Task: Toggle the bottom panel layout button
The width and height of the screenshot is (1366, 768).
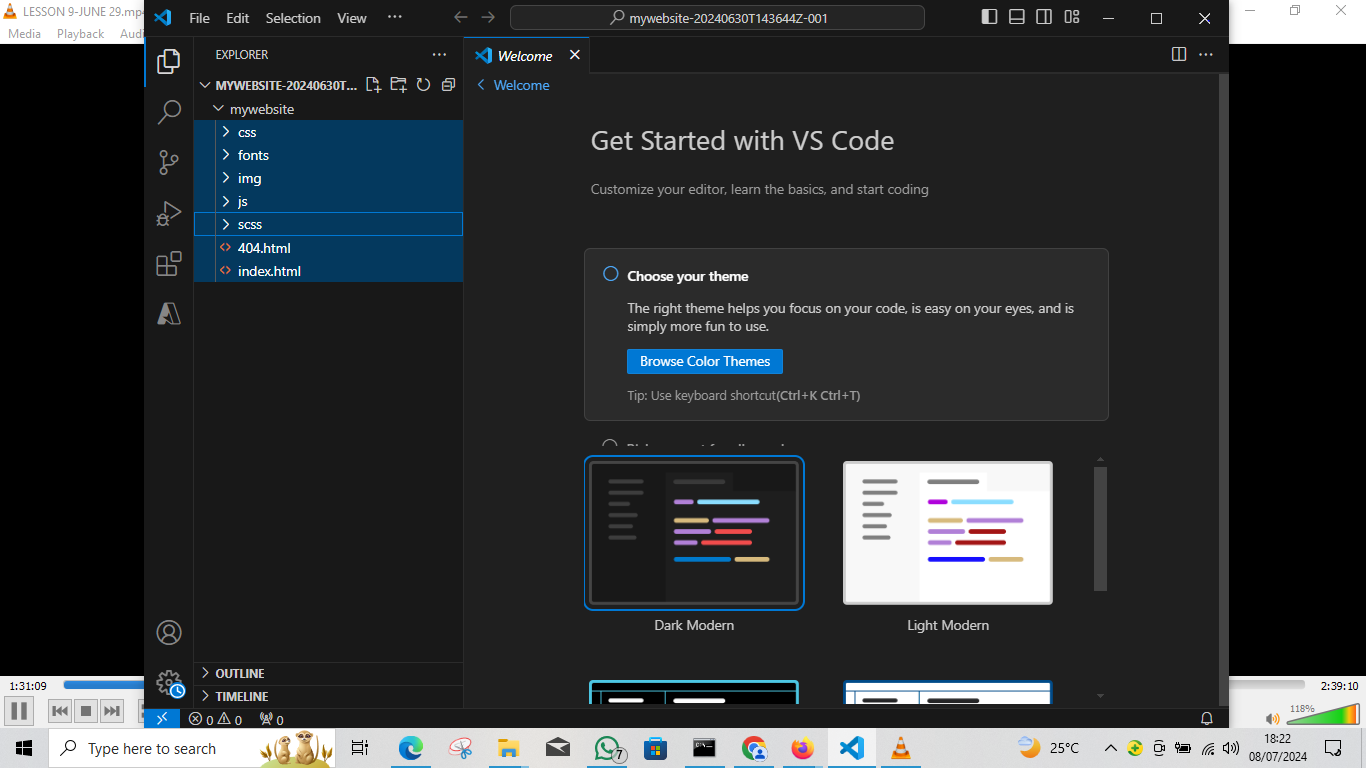Action: coord(1017,17)
